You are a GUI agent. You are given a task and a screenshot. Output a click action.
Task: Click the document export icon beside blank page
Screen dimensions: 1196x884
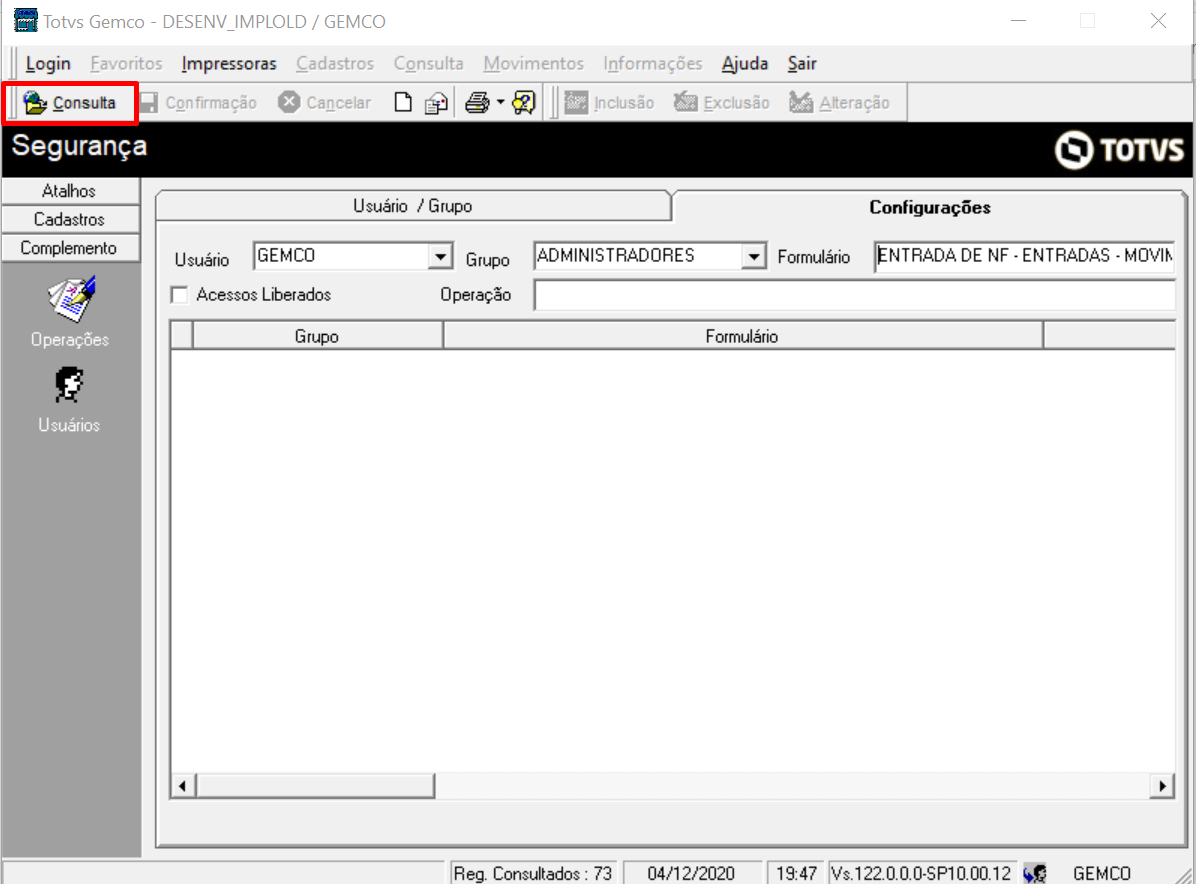tap(436, 102)
